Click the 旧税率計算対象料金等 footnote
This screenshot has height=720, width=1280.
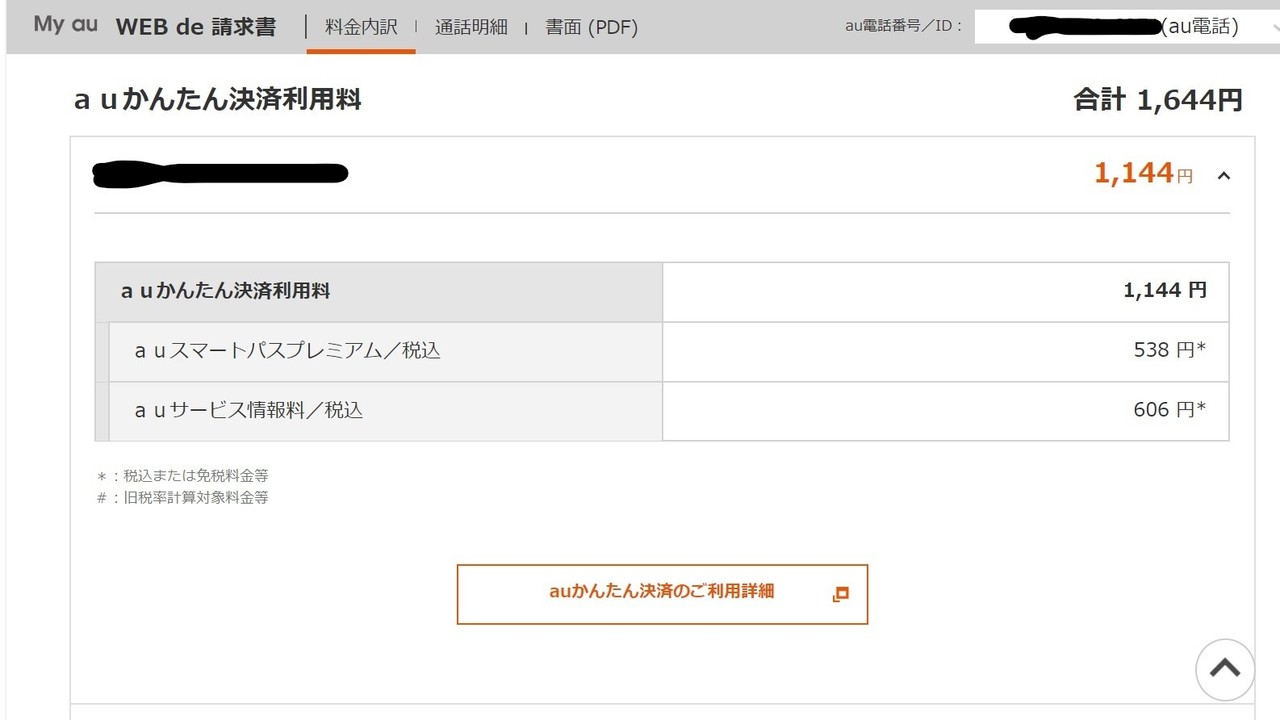182,497
